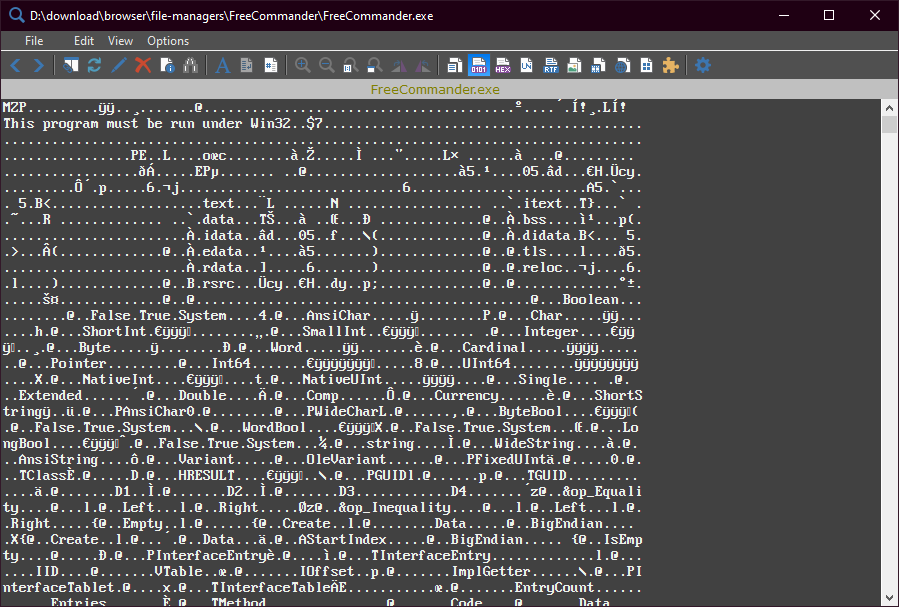Toggle word wrap in the toolbar
Image resolution: width=899 pixels, height=607 pixels.
pos(246,65)
